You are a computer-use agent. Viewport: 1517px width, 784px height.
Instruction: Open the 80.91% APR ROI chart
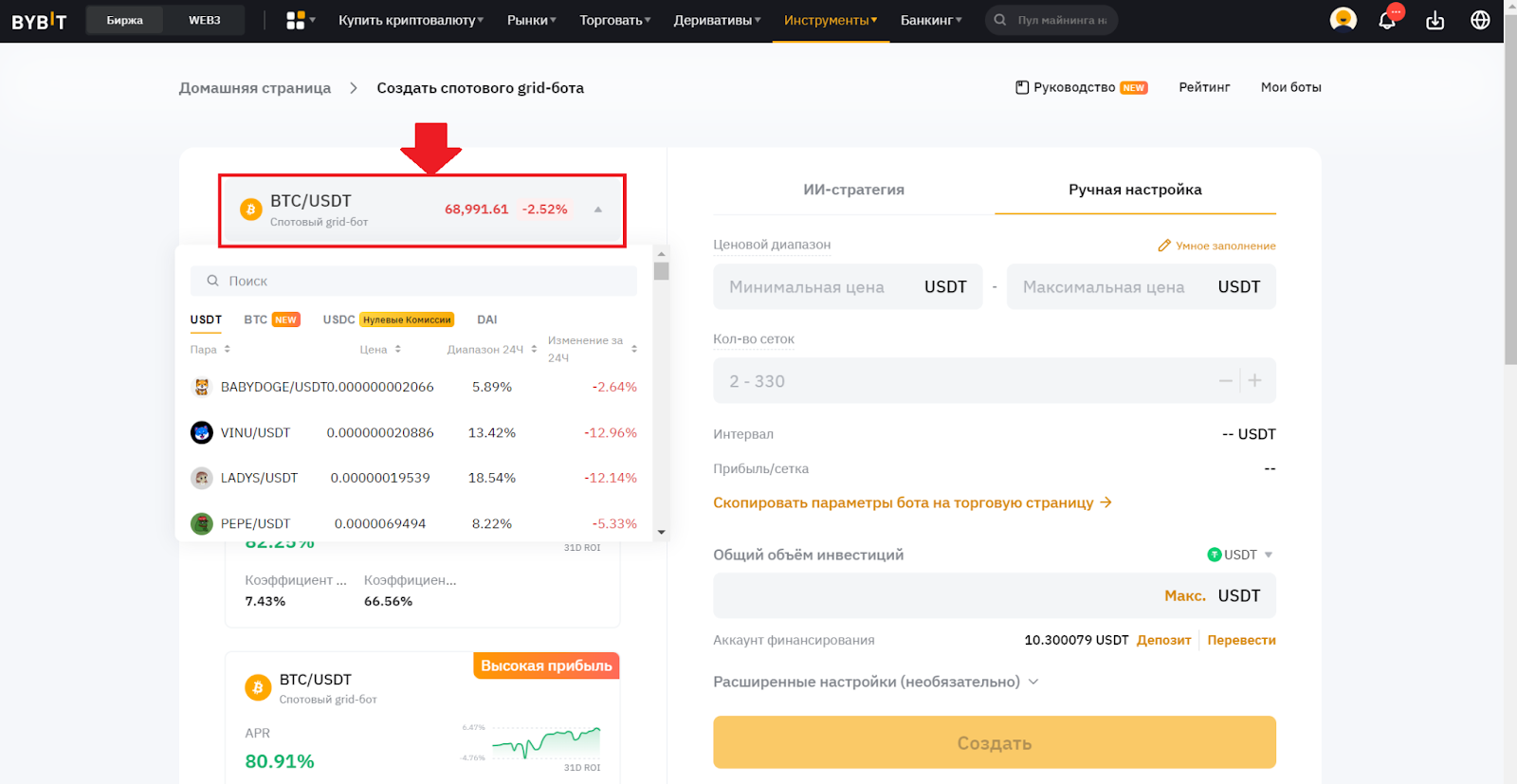pyautogui.click(x=546, y=742)
